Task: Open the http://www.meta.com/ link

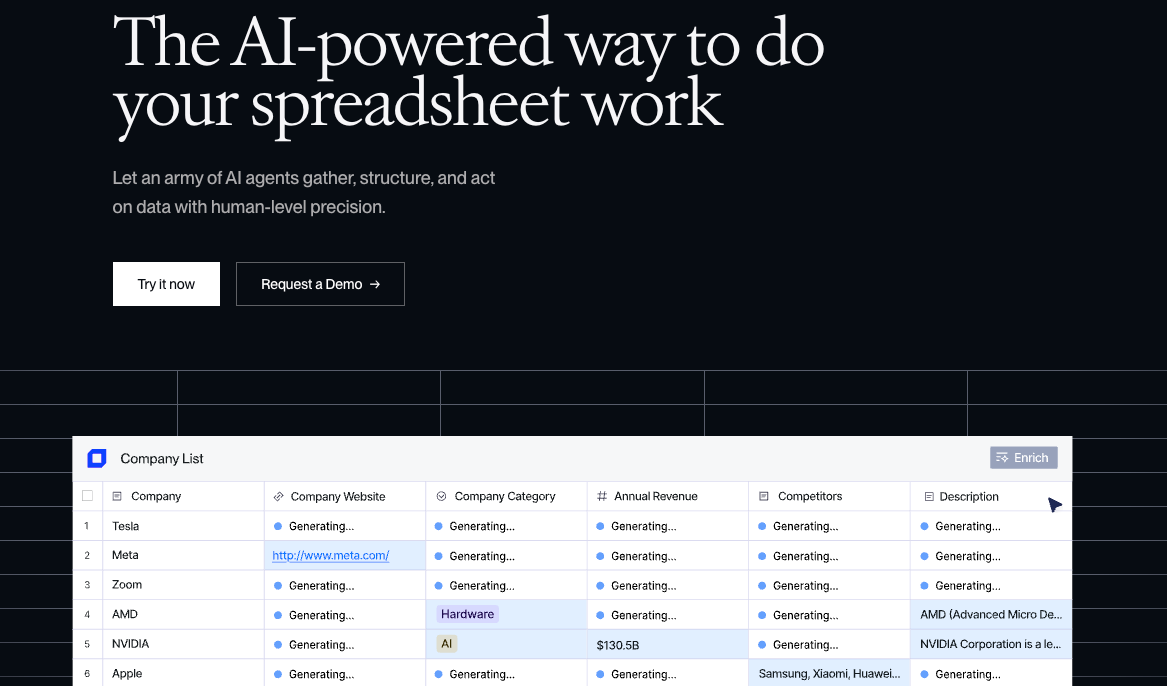Action: (330, 555)
